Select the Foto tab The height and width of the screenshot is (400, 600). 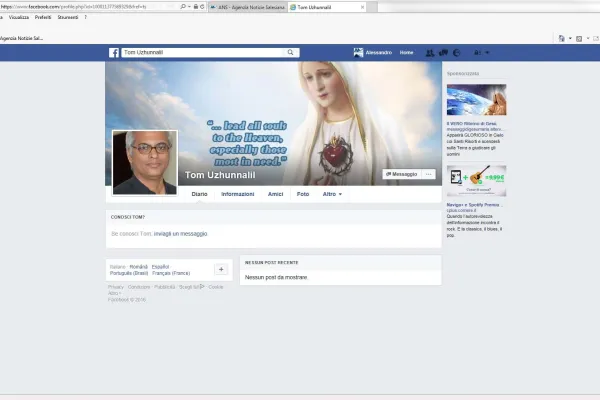coord(302,194)
